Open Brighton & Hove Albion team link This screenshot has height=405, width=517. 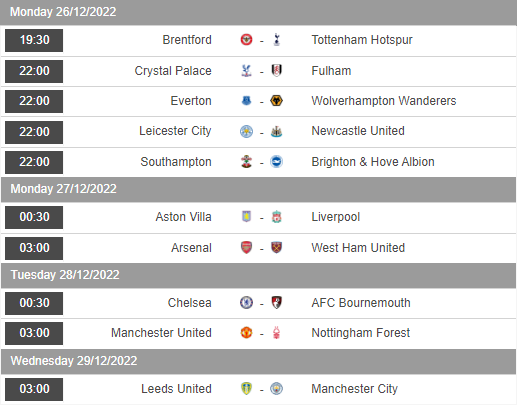click(373, 162)
